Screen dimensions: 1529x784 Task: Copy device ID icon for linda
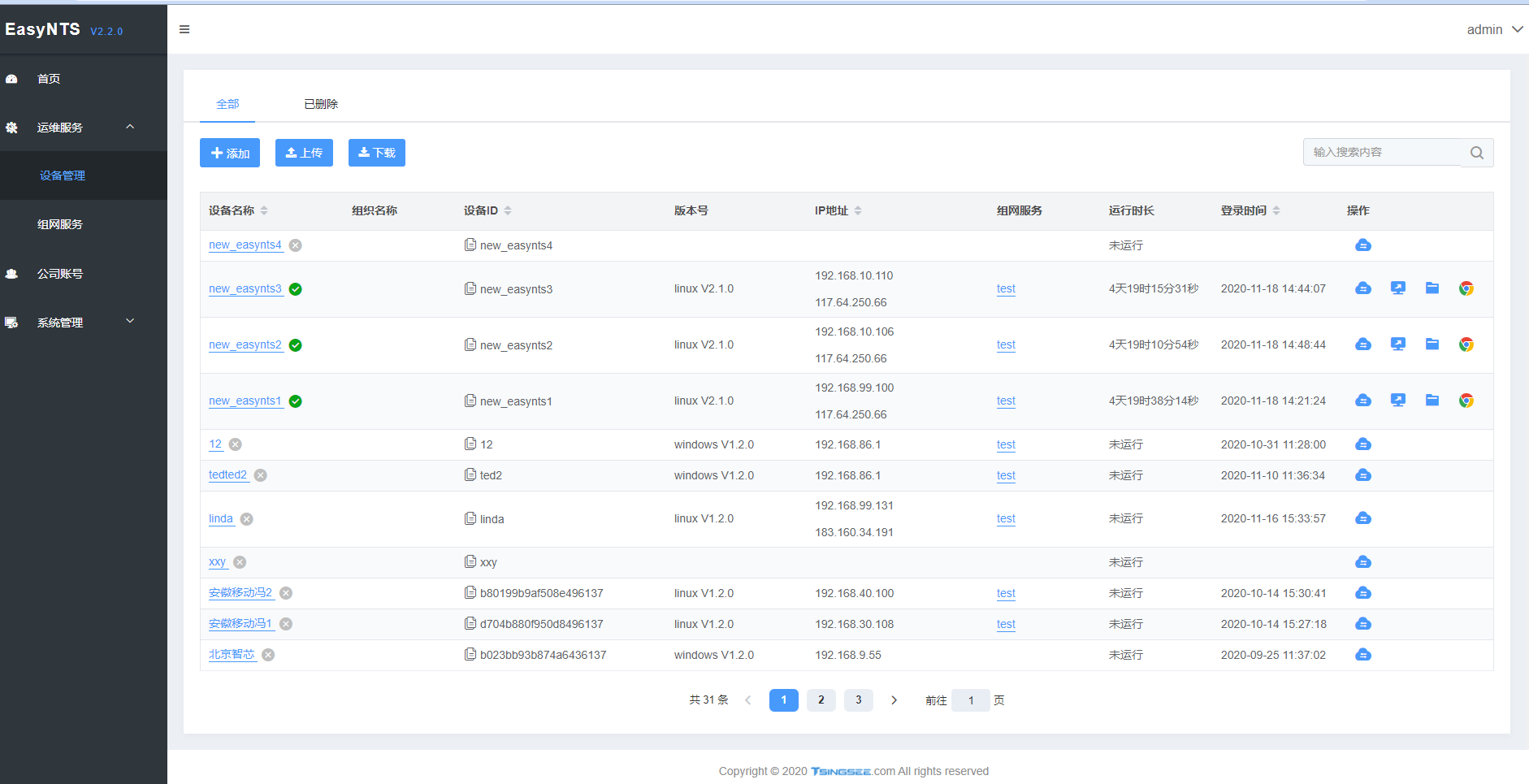click(x=470, y=518)
